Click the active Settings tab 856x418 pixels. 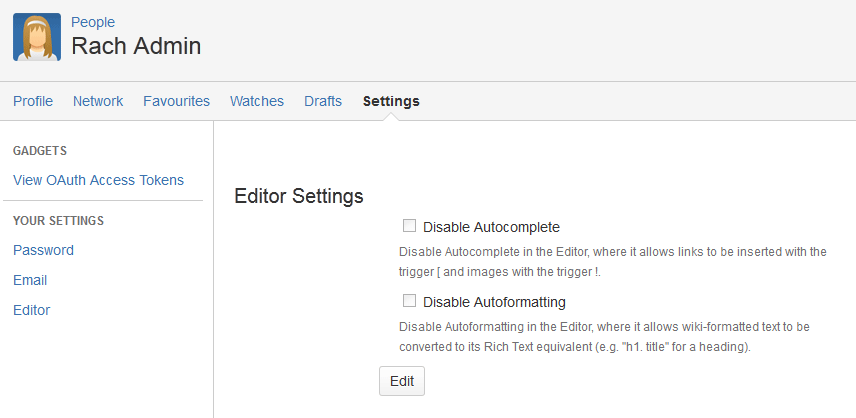(x=391, y=101)
